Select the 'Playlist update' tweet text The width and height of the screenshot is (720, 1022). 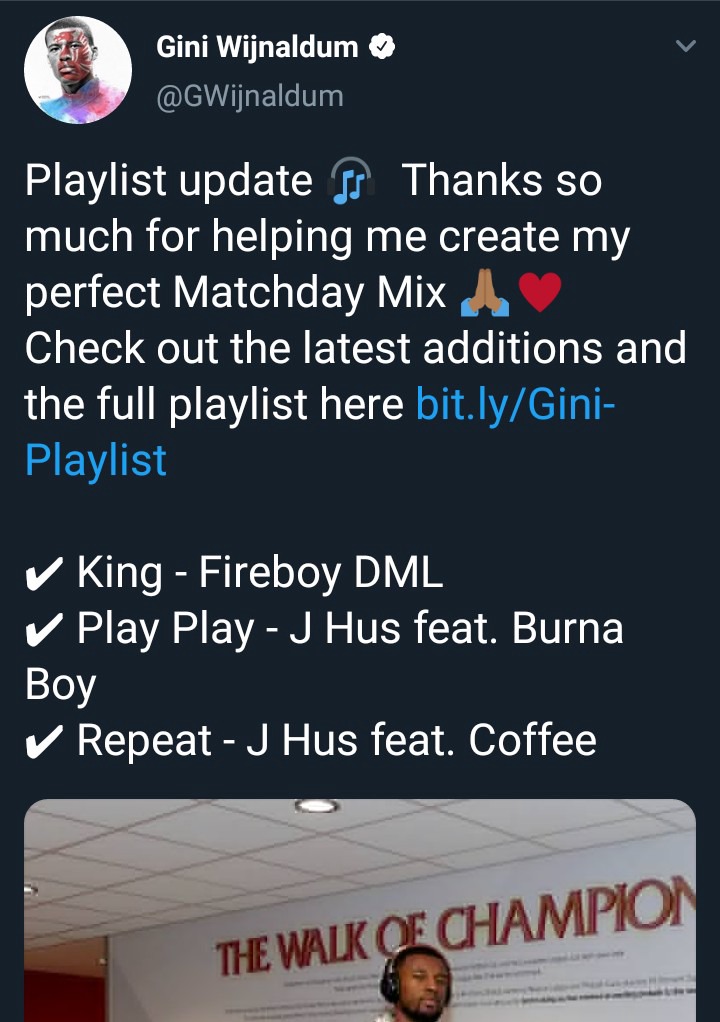point(169,181)
